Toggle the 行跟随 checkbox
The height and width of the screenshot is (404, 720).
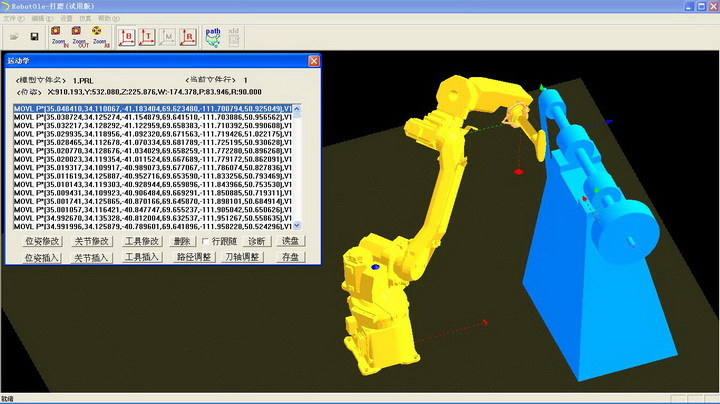206,241
